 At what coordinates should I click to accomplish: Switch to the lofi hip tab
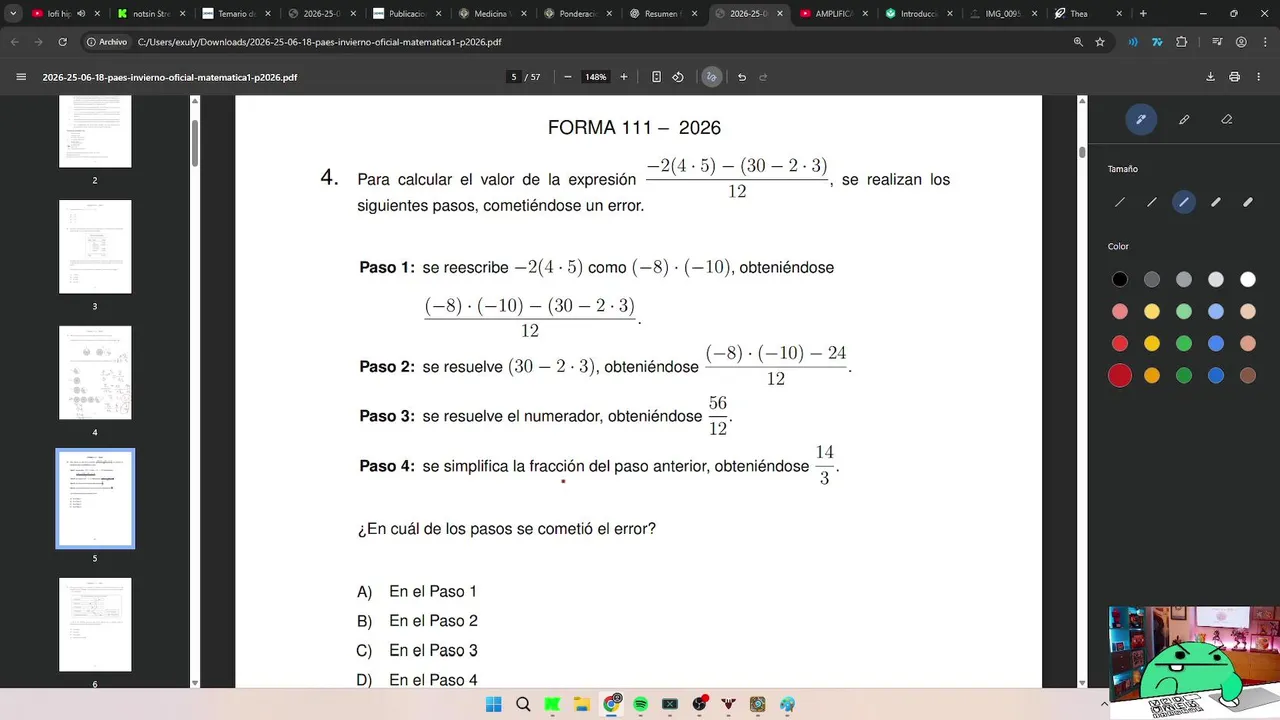pos(65,14)
